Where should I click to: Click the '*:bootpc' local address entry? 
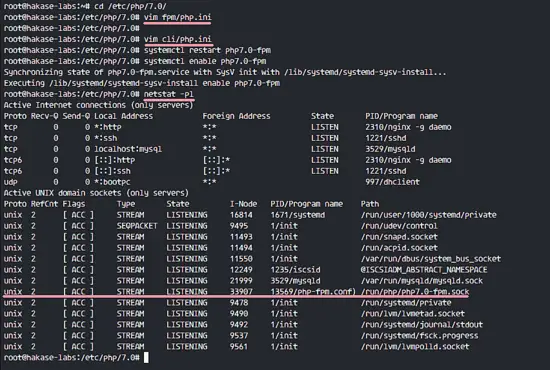pos(112,182)
